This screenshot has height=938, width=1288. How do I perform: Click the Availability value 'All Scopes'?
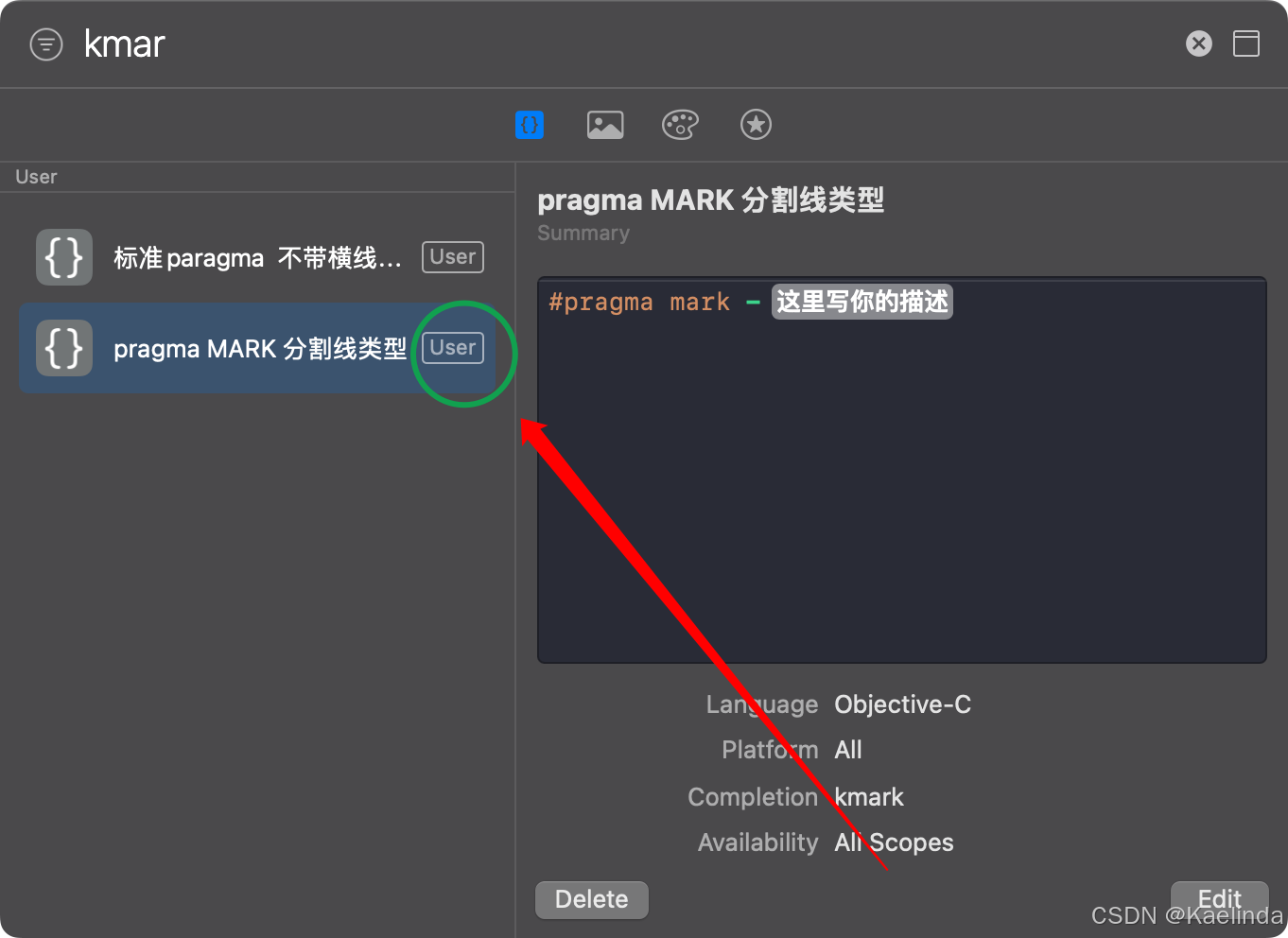coord(894,842)
